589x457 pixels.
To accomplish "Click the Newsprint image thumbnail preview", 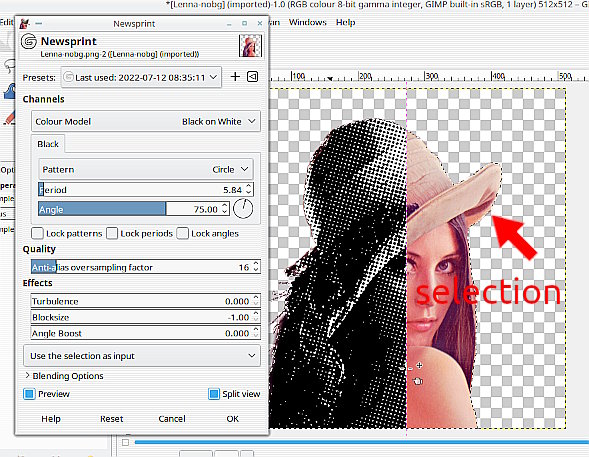I will (x=250, y=46).
